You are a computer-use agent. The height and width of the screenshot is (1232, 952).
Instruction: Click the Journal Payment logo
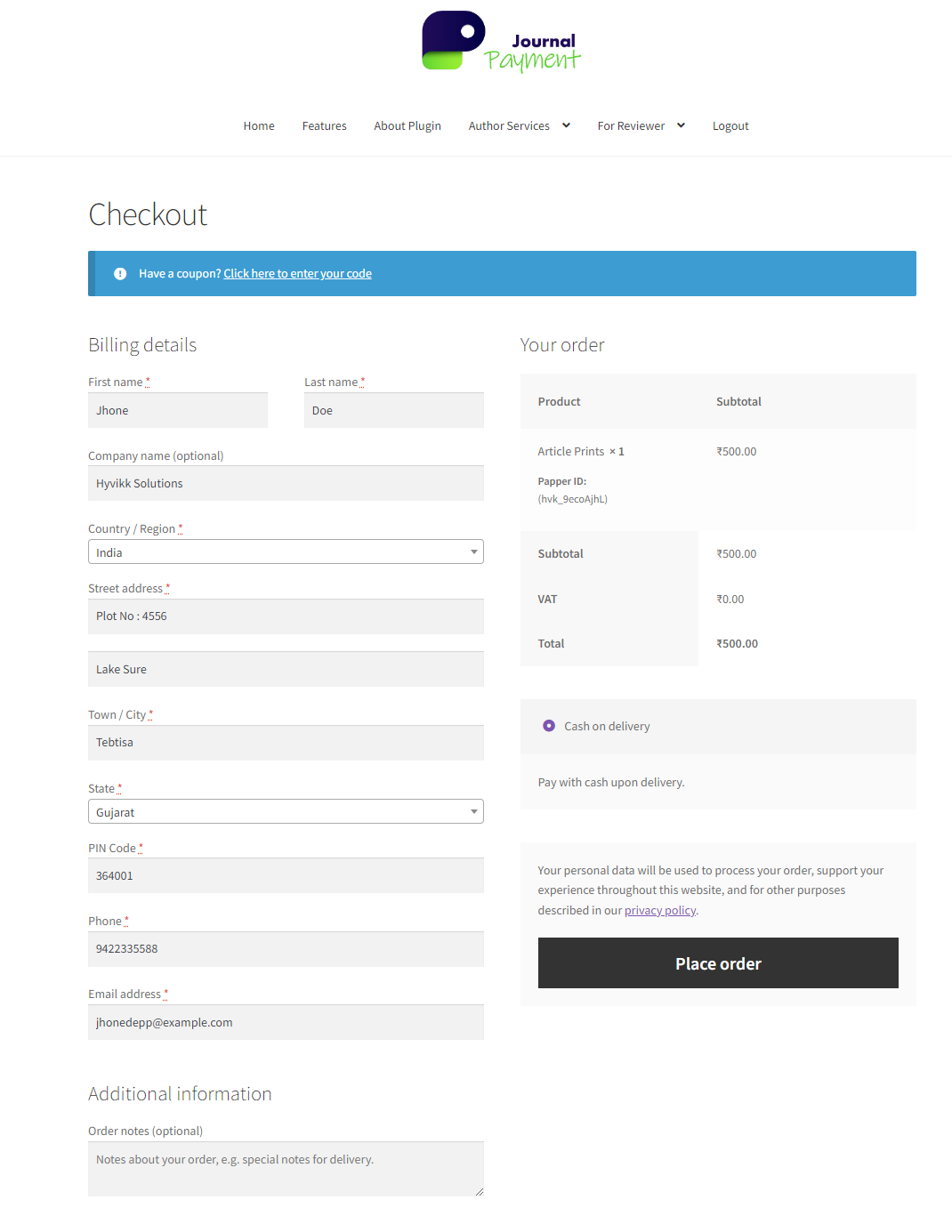pyautogui.click(x=501, y=42)
